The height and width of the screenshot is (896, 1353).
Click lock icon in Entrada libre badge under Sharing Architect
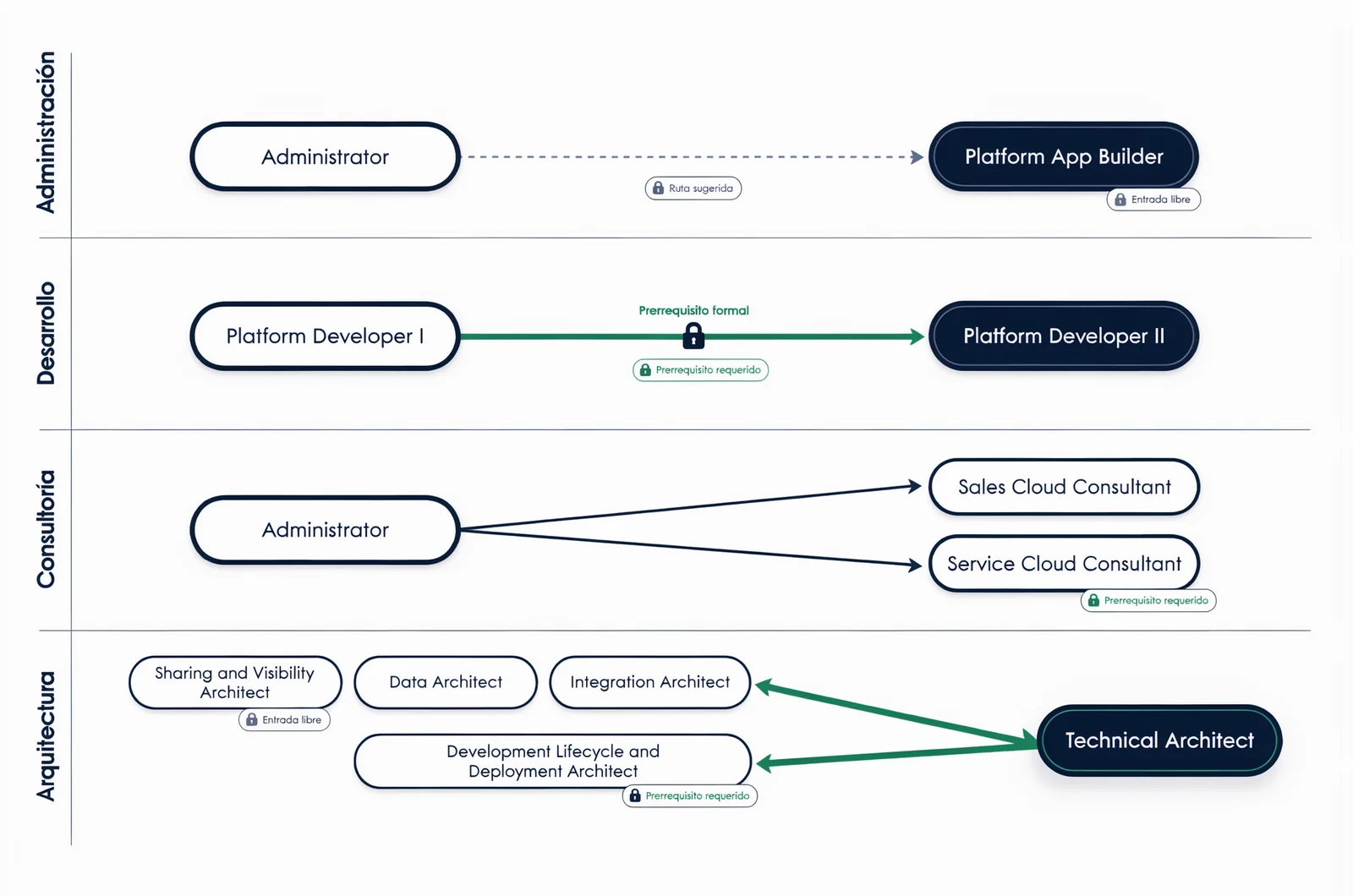coord(251,720)
